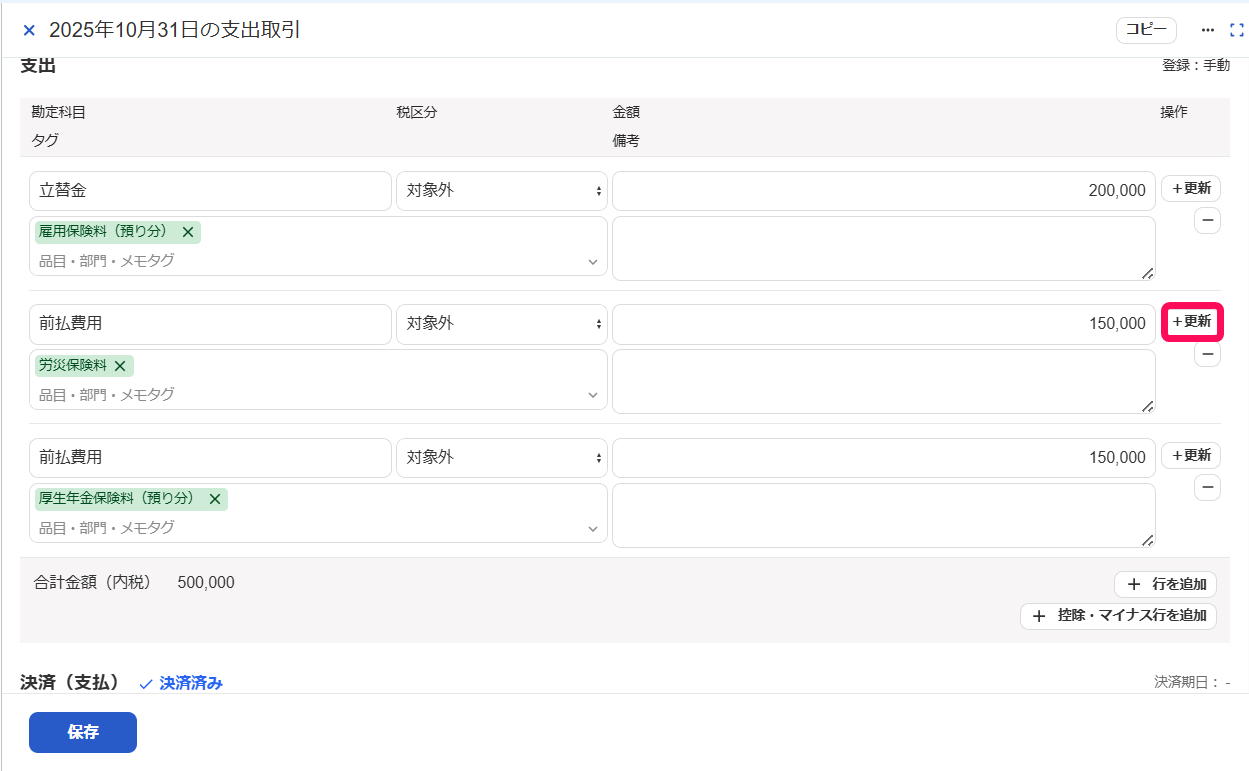Edit 前払費用 account field above 厚生年金保険料
1249x771 pixels.
tap(210, 457)
